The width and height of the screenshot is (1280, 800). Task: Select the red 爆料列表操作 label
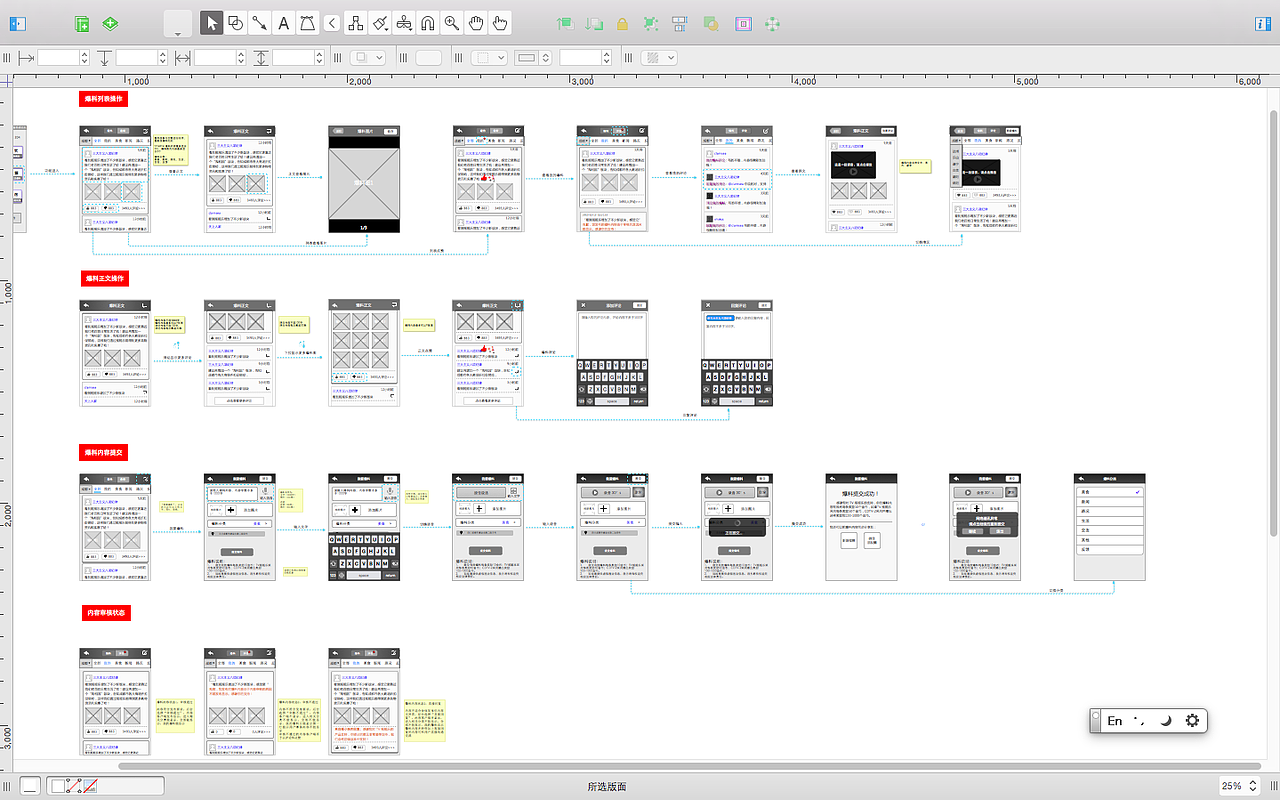pos(105,99)
